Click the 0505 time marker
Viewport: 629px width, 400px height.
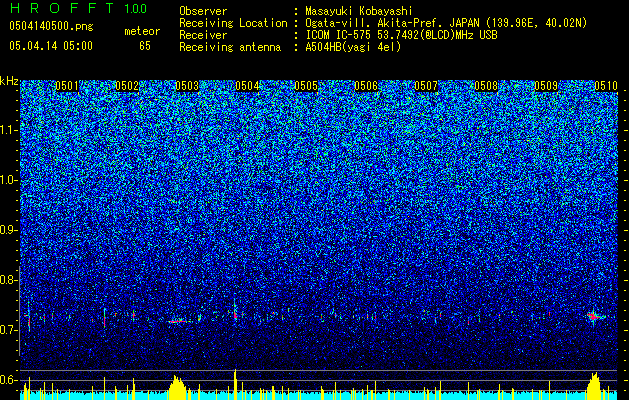pos(306,86)
